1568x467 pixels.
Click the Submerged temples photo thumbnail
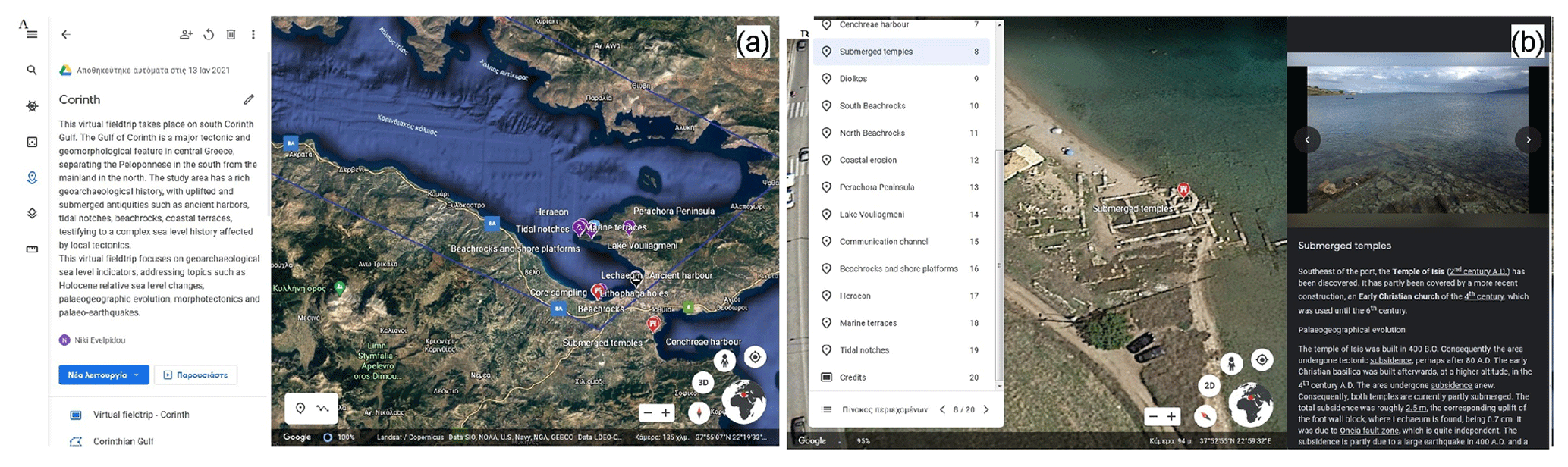(x=1416, y=139)
